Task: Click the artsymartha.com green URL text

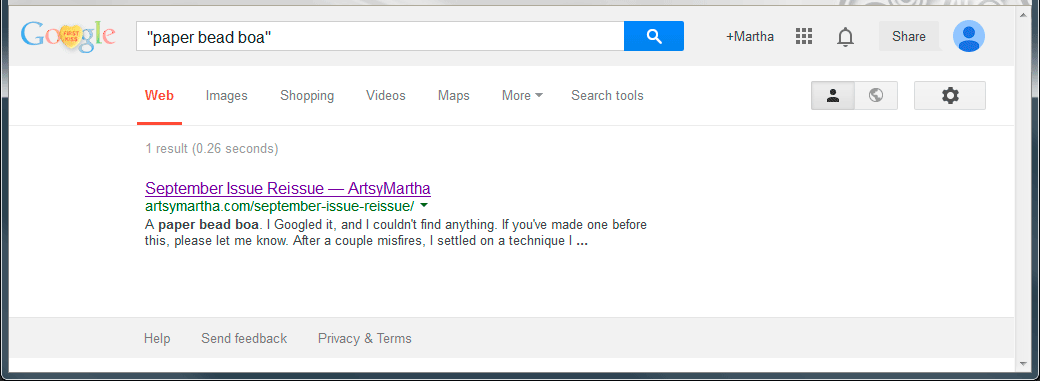Action: (x=280, y=205)
